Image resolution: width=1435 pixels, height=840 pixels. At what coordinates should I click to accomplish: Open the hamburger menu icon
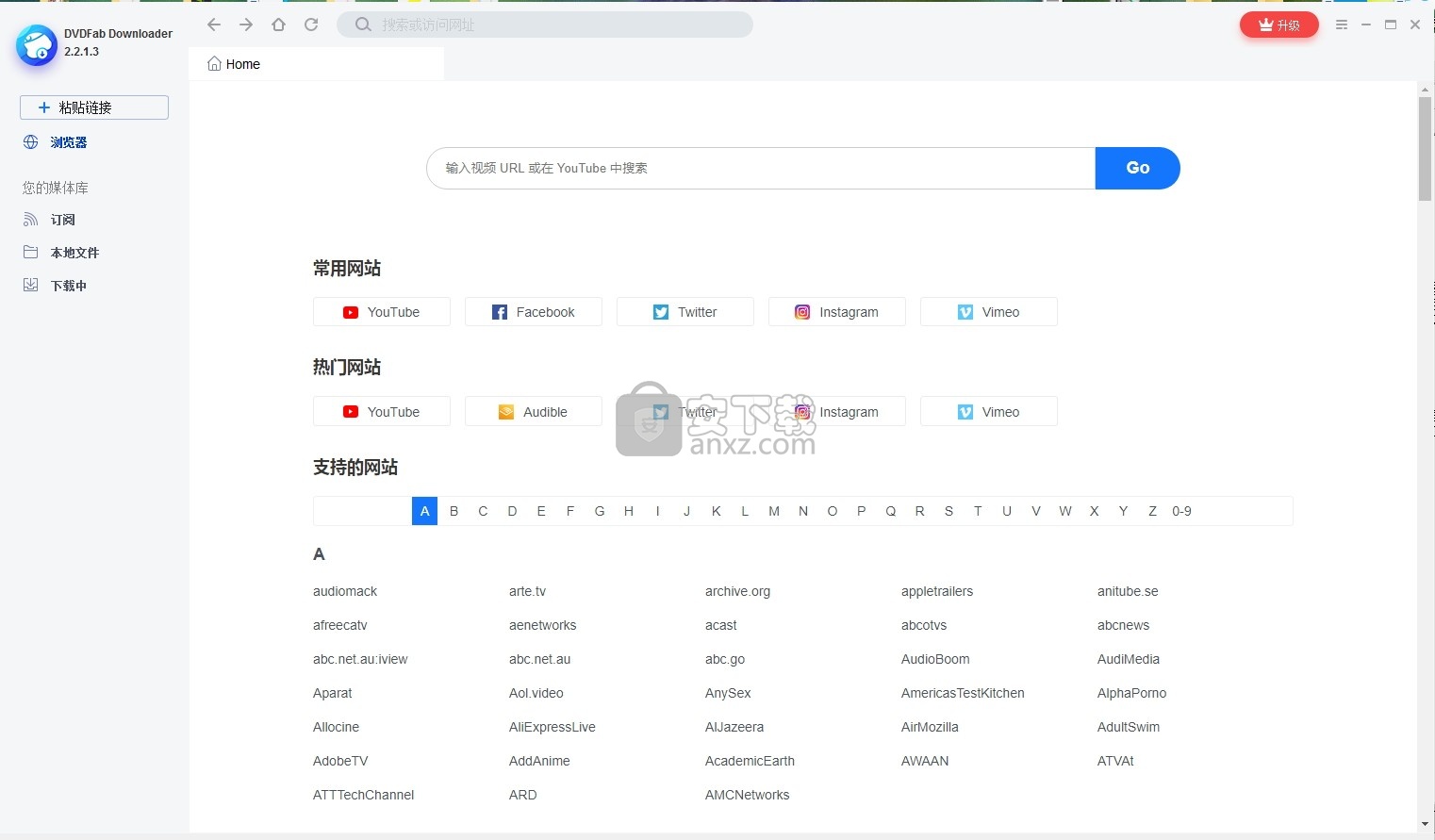point(1342,25)
